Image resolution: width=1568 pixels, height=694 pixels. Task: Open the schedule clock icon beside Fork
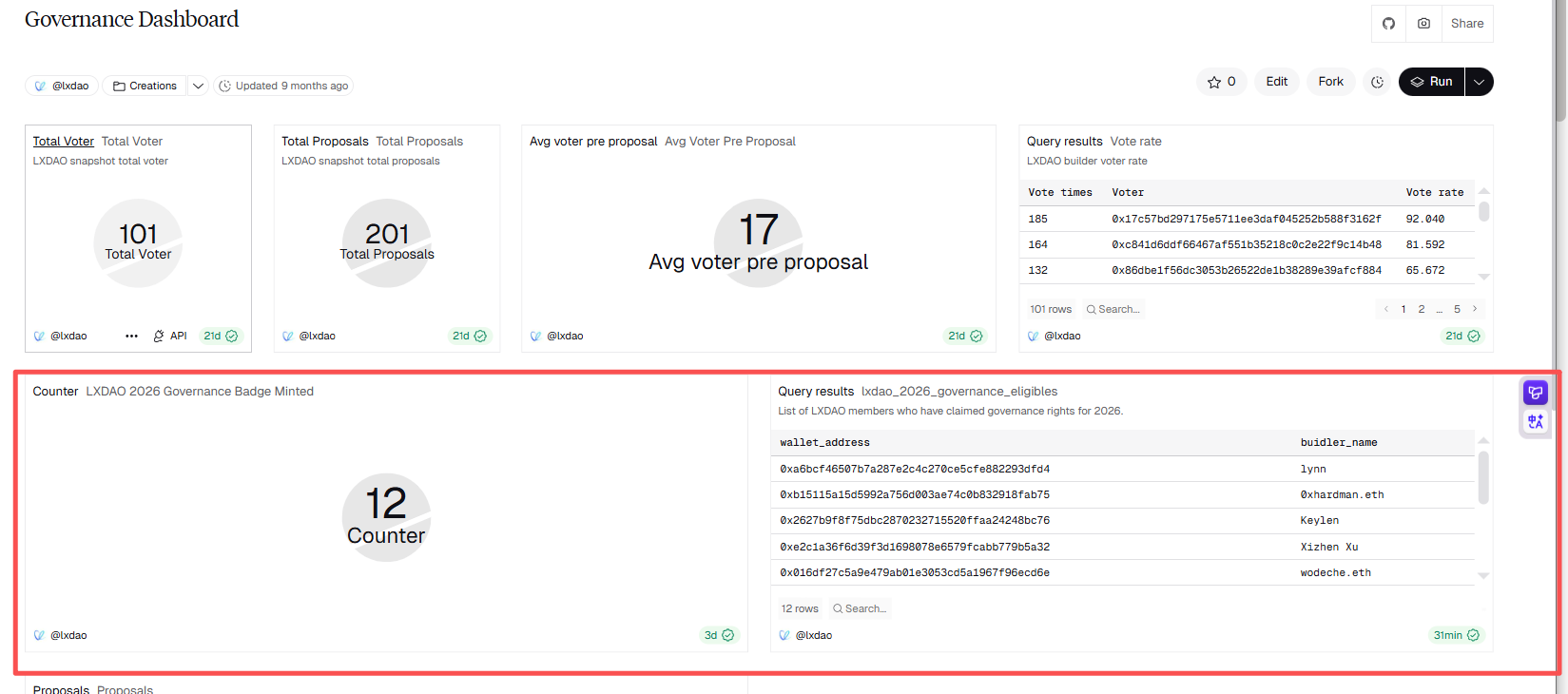(x=1377, y=83)
